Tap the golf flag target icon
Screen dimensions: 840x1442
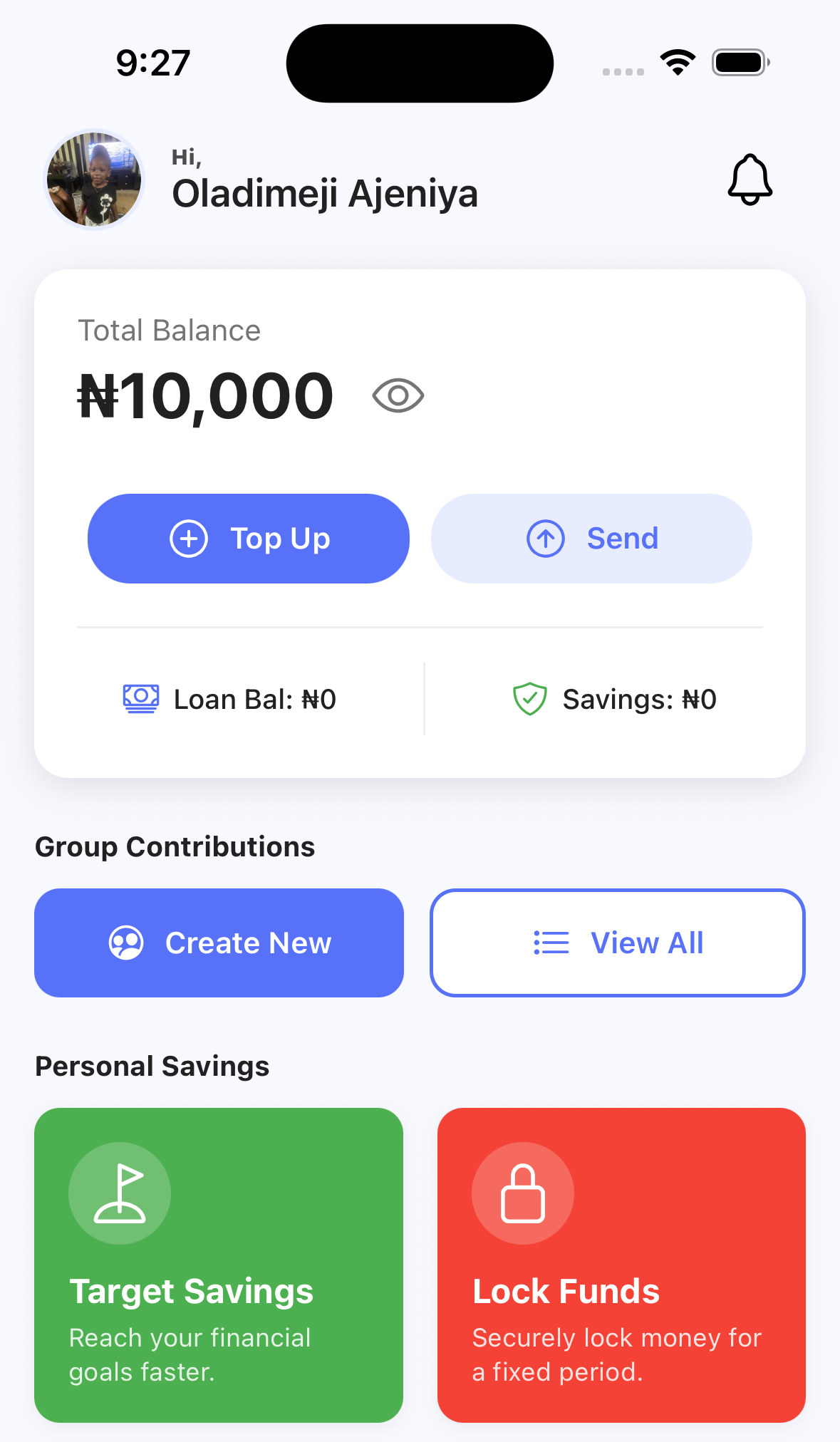pos(120,1193)
